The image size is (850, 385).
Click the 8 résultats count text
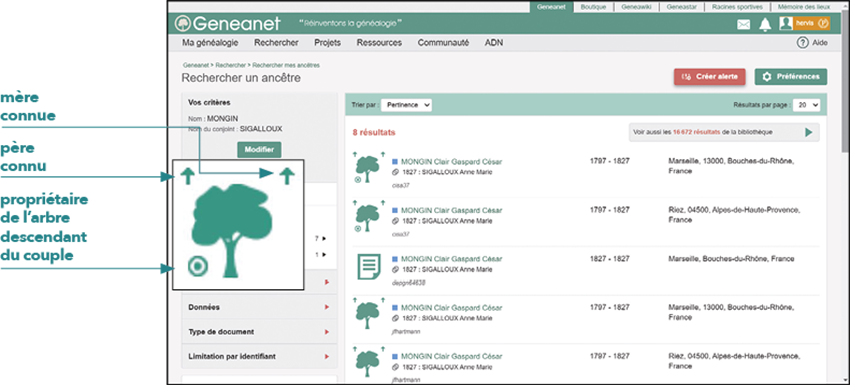coord(374,132)
